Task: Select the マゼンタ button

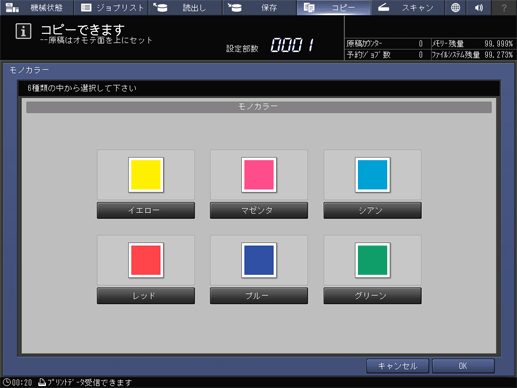Action: [x=259, y=210]
